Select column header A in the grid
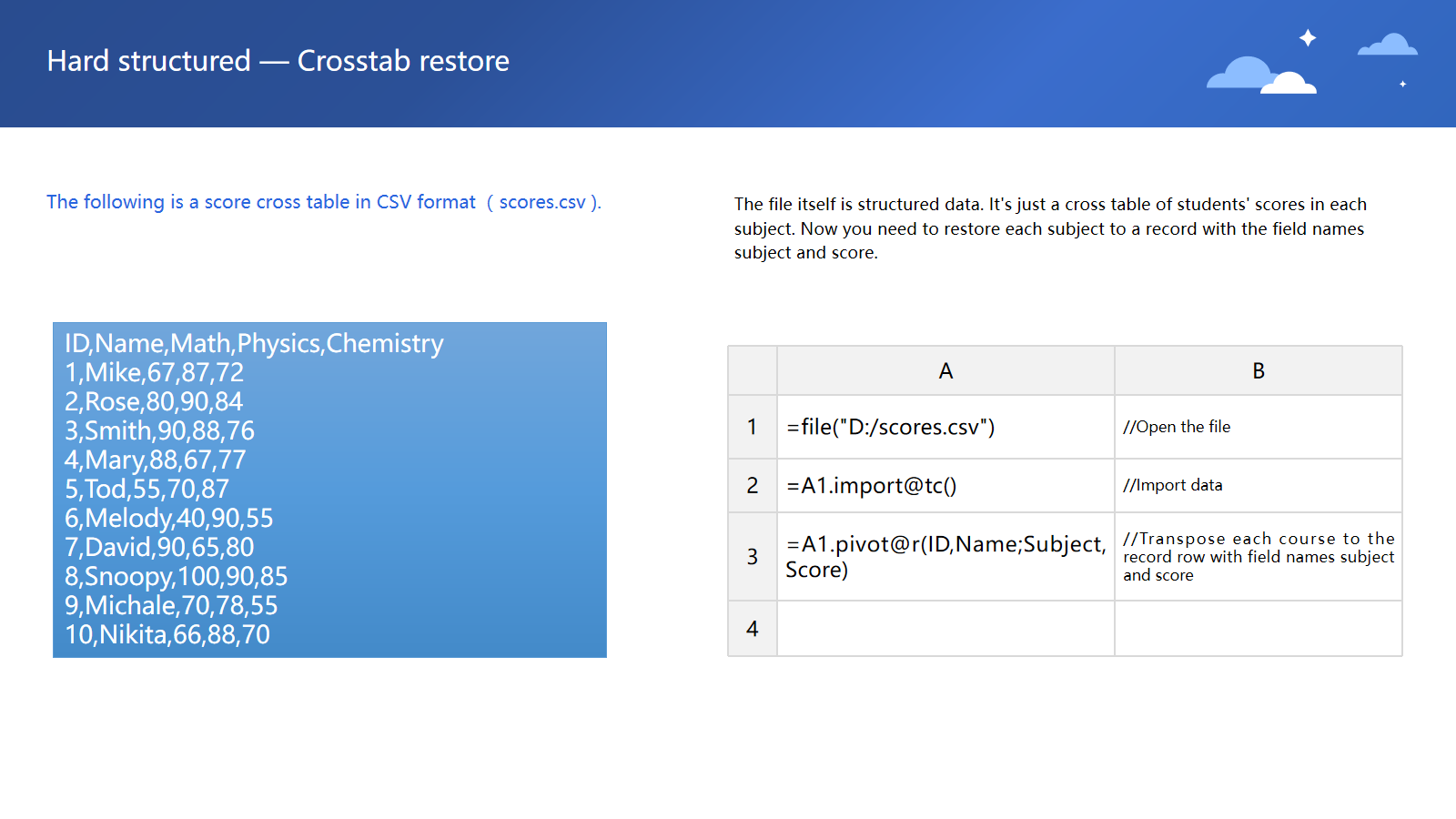Image resolution: width=1456 pixels, height=819 pixels. pos(945,371)
